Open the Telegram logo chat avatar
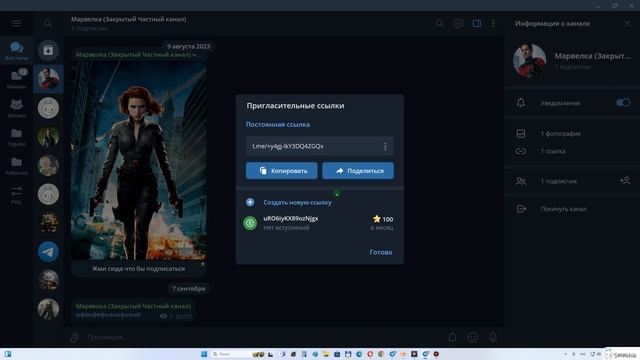Screen dimensions: 640x360 (x=48, y=251)
